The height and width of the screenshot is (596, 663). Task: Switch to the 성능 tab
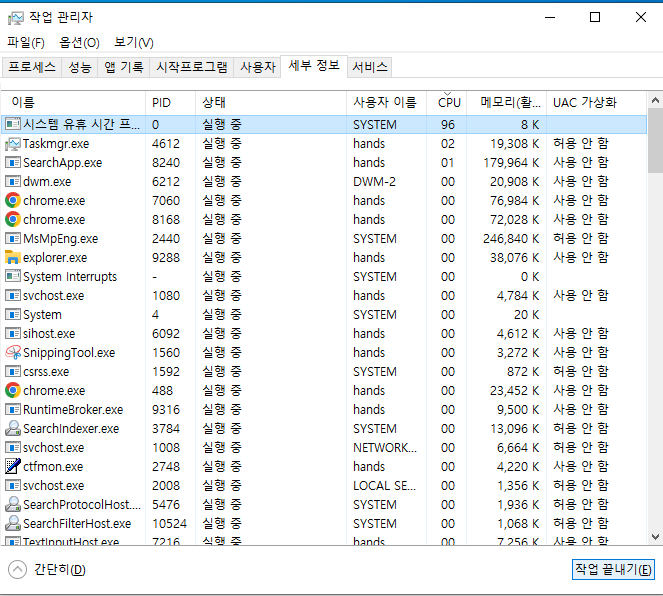pos(80,67)
